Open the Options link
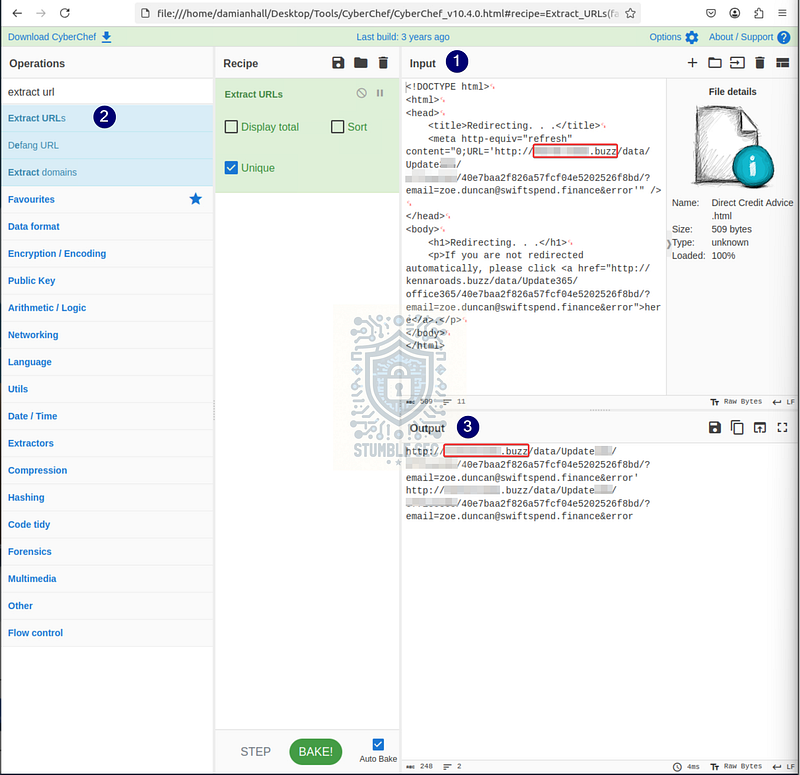The image size is (800, 775). point(665,37)
